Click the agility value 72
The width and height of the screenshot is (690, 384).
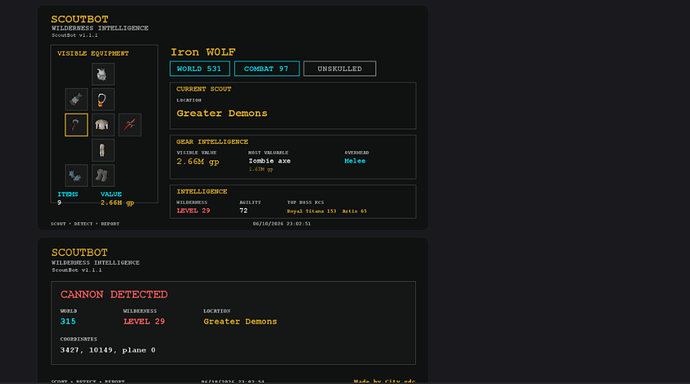243,211
